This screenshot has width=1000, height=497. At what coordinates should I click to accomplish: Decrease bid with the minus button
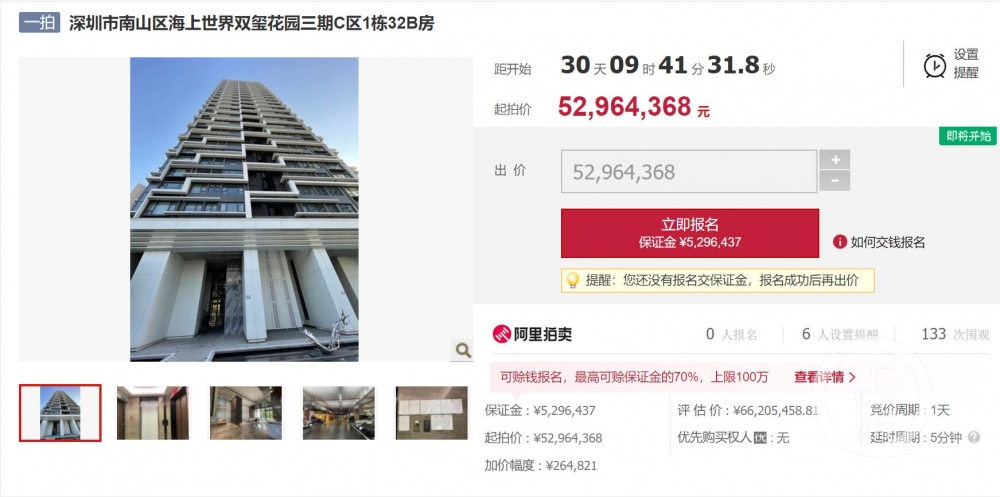pos(835,181)
